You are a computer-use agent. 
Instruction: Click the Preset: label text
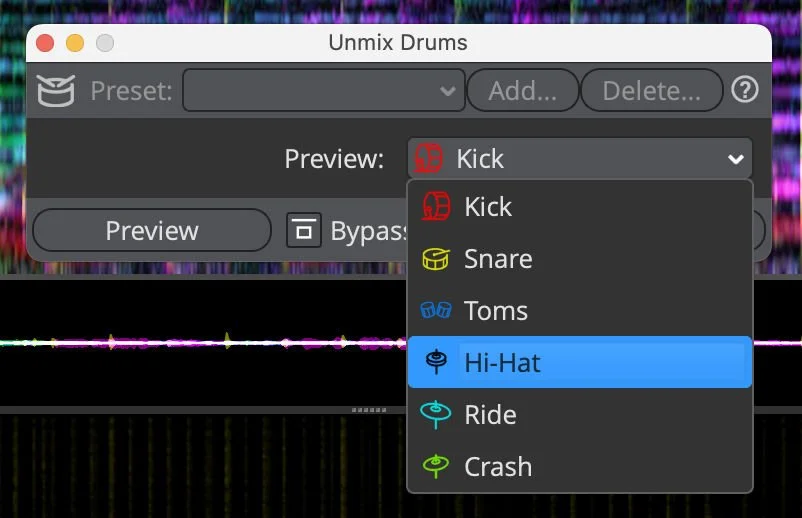131,91
